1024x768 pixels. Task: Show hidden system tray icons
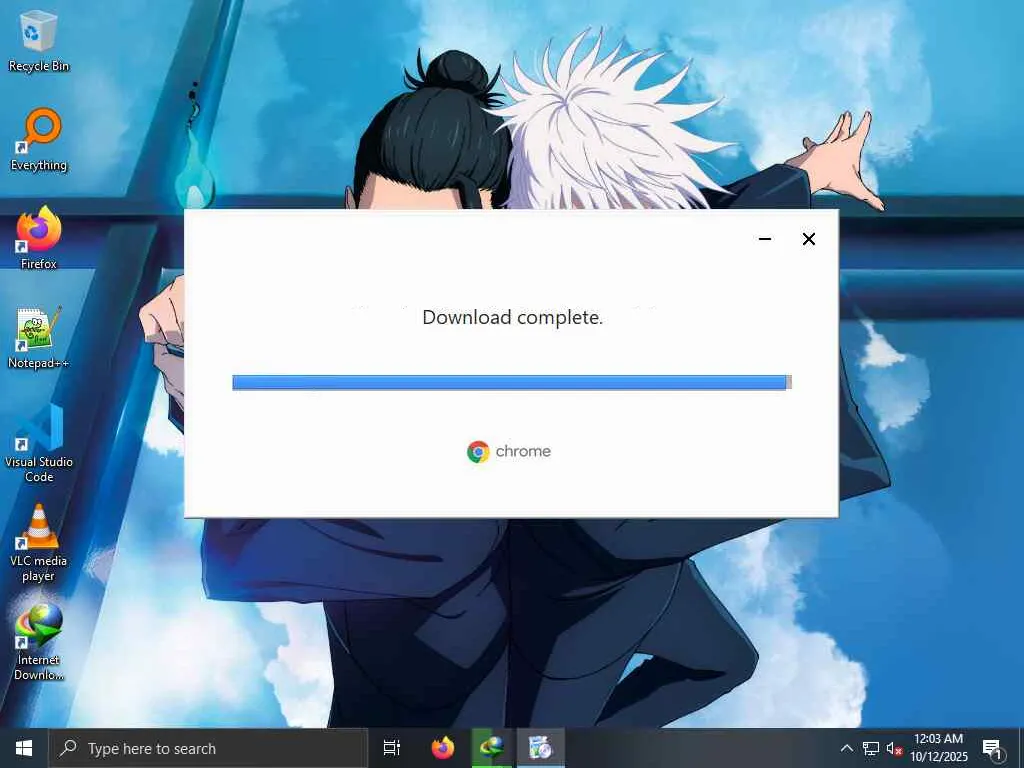tap(846, 748)
